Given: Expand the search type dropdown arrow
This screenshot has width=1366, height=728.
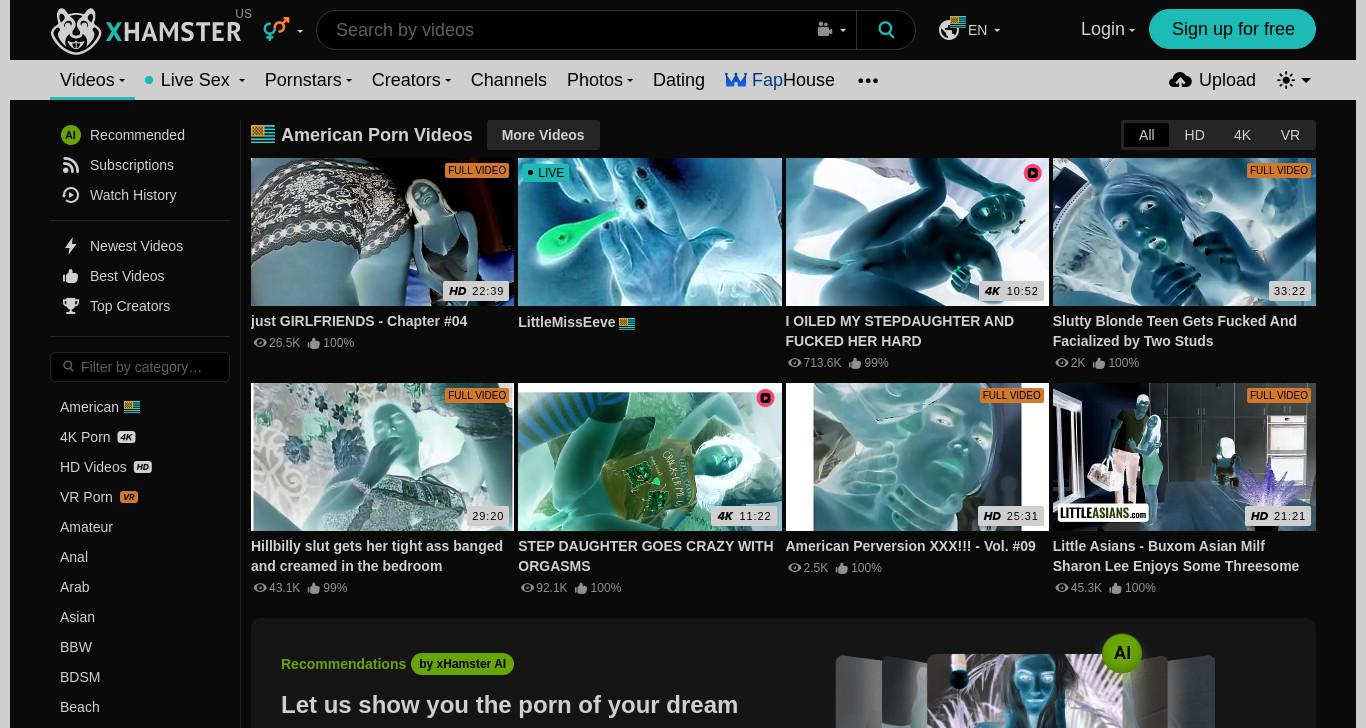Looking at the screenshot, I should pos(843,31).
